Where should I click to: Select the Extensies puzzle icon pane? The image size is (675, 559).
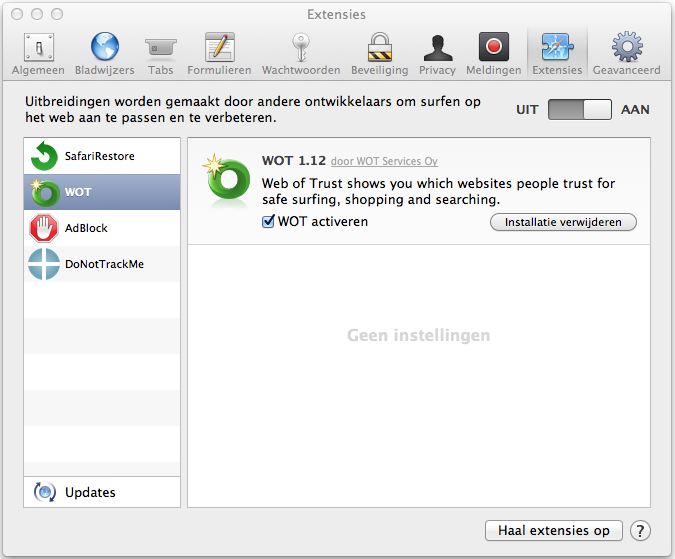click(557, 54)
